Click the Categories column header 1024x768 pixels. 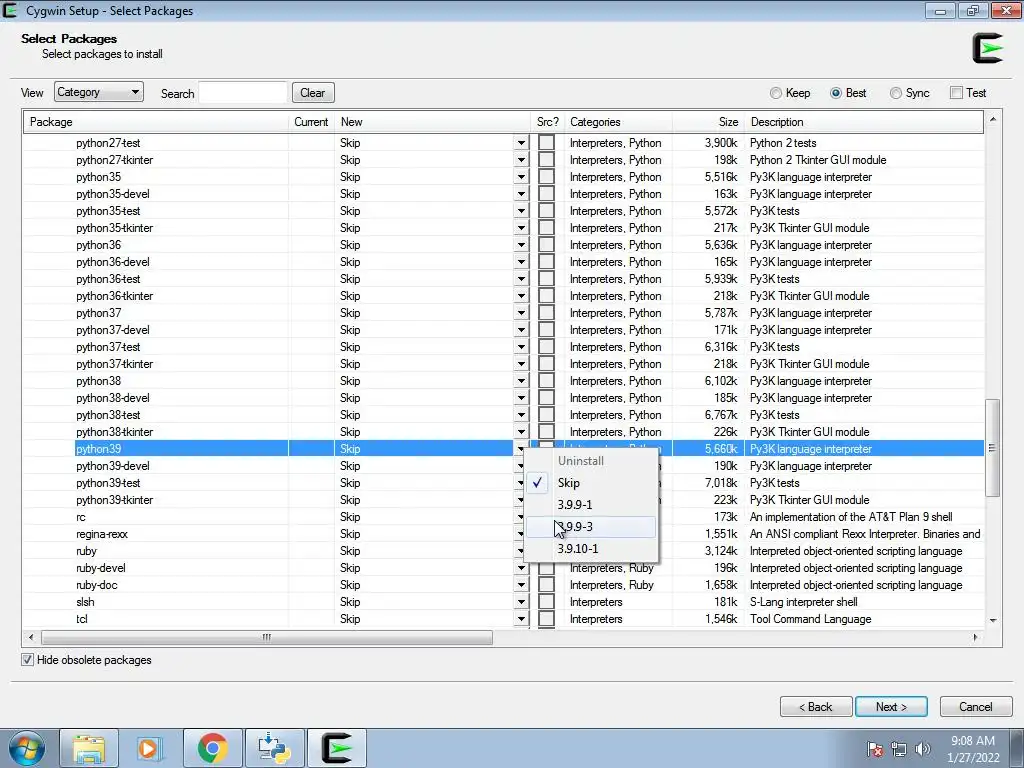618,122
